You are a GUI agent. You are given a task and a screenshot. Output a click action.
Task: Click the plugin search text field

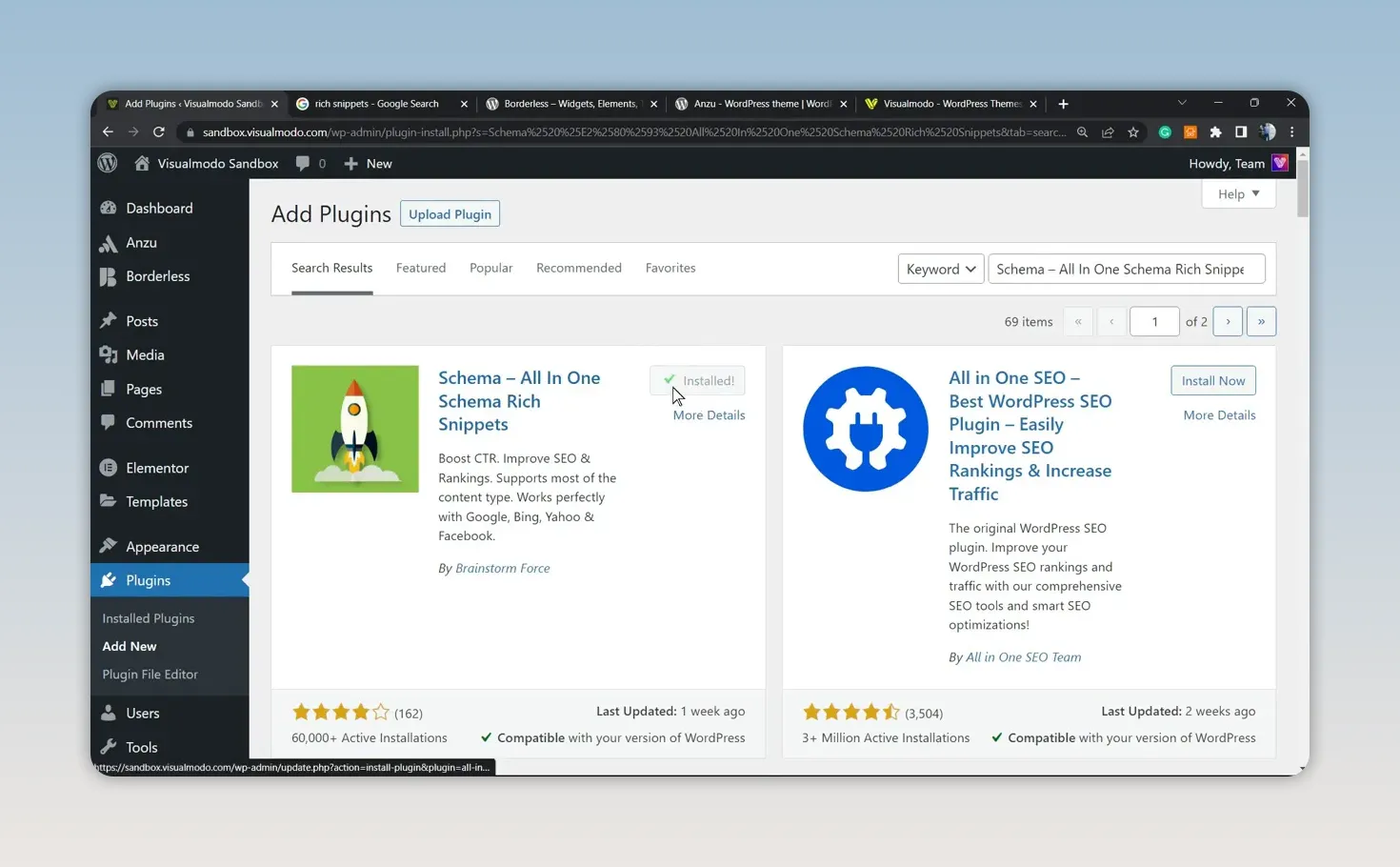tap(1127, 269)
